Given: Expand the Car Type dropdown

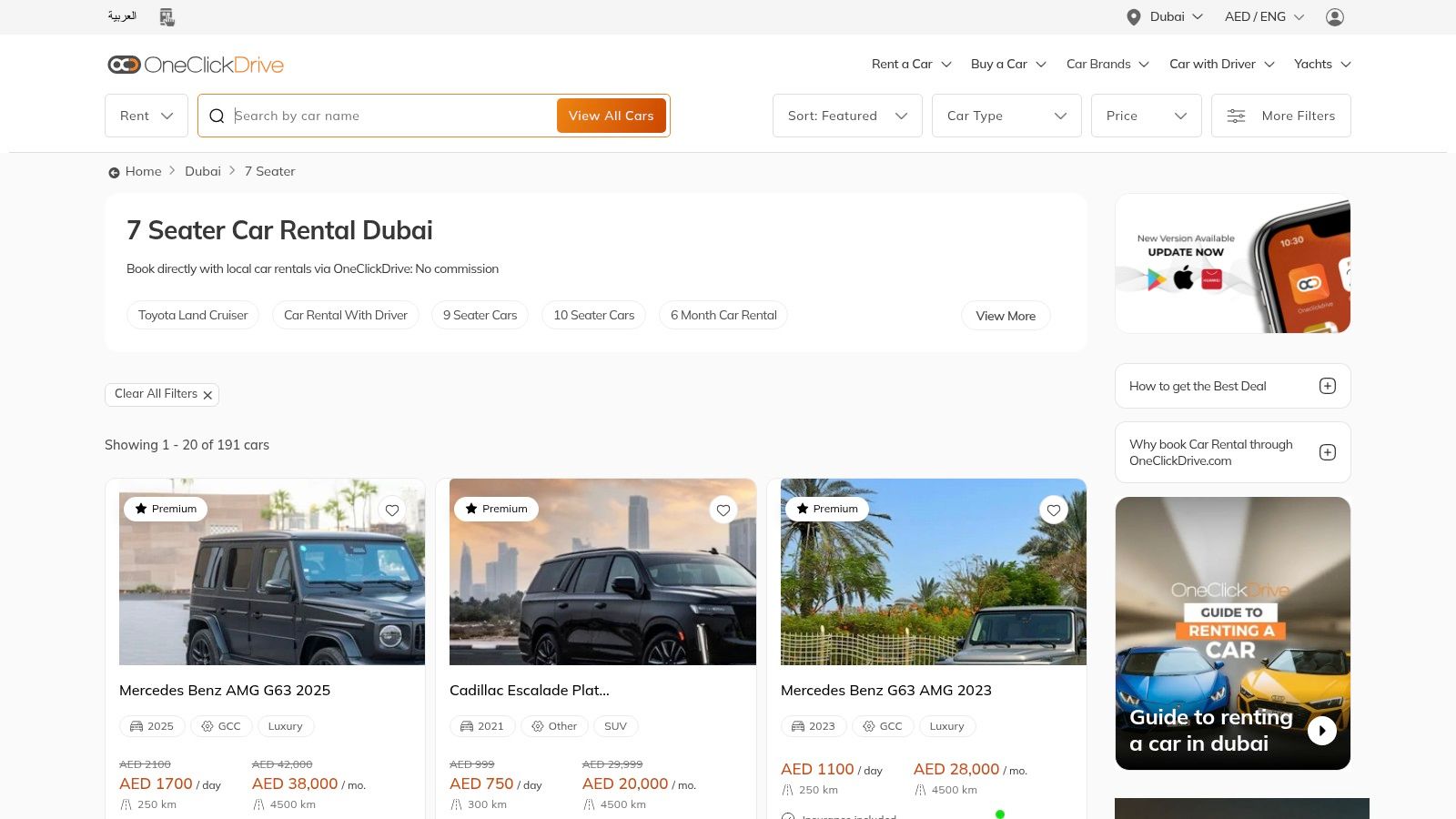Looking at the screenshot, I should (1006, 116).
